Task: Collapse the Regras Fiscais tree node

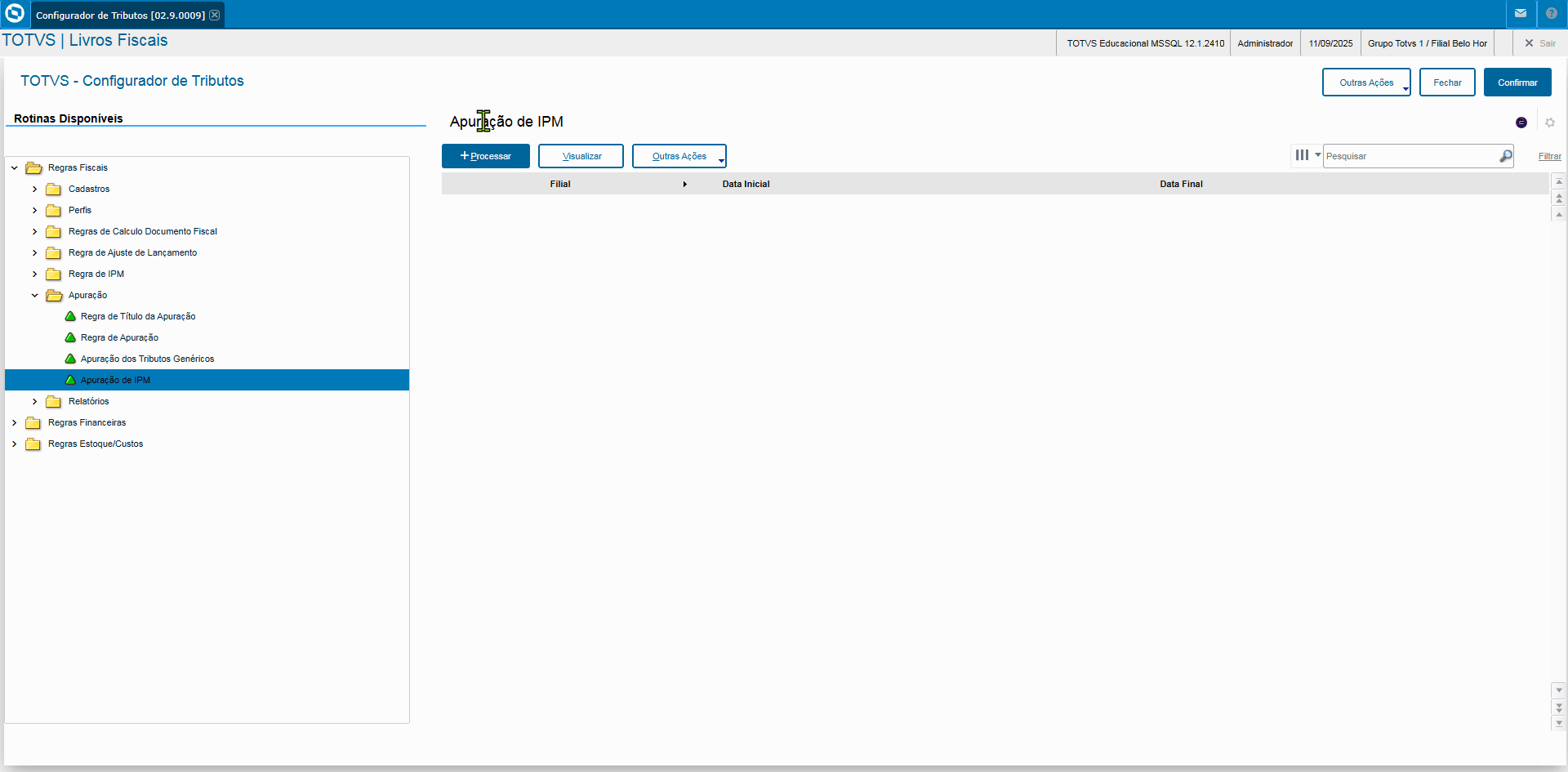Action: [x=14, y=167]
